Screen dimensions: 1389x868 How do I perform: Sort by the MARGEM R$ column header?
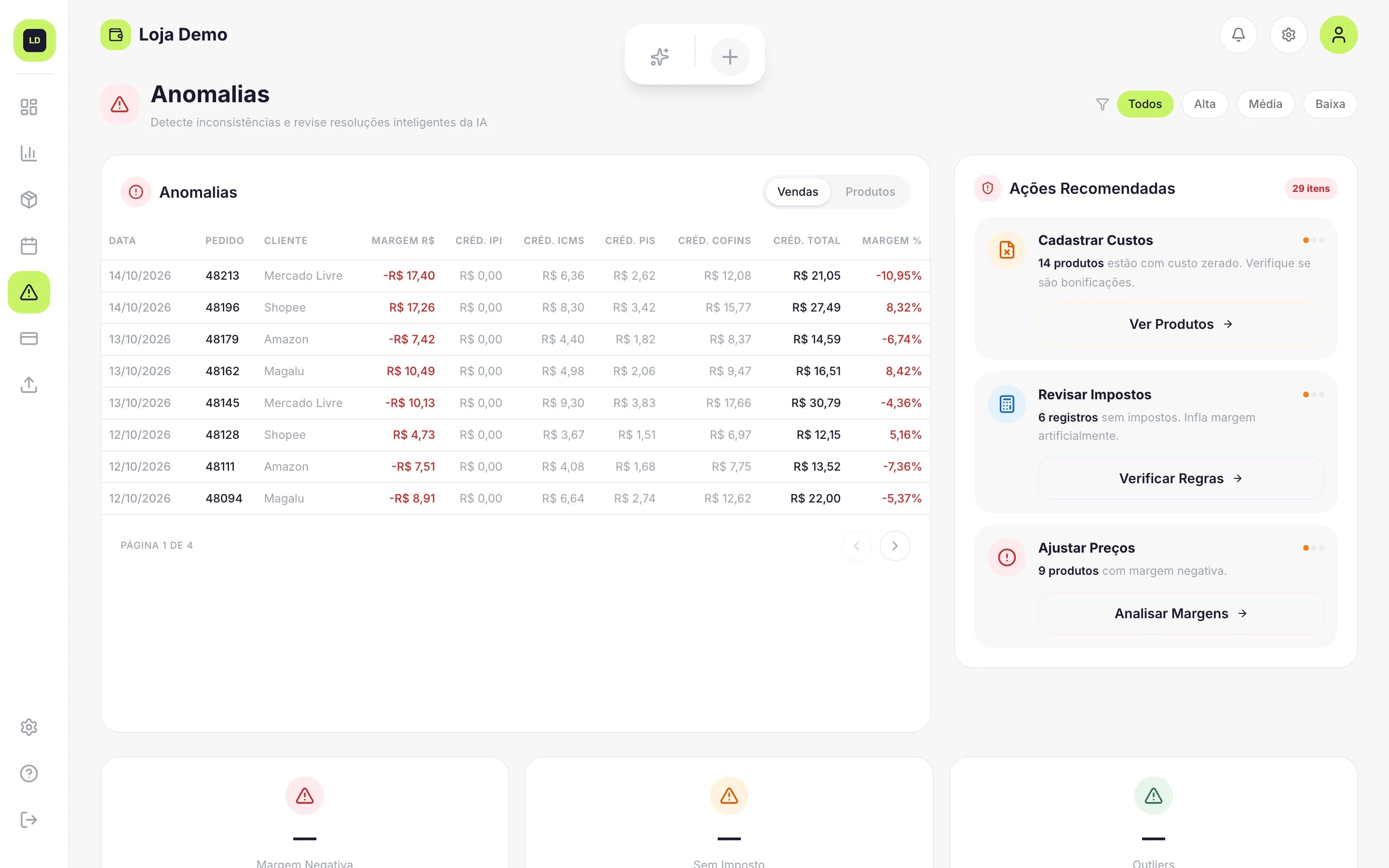coord(402,241)
